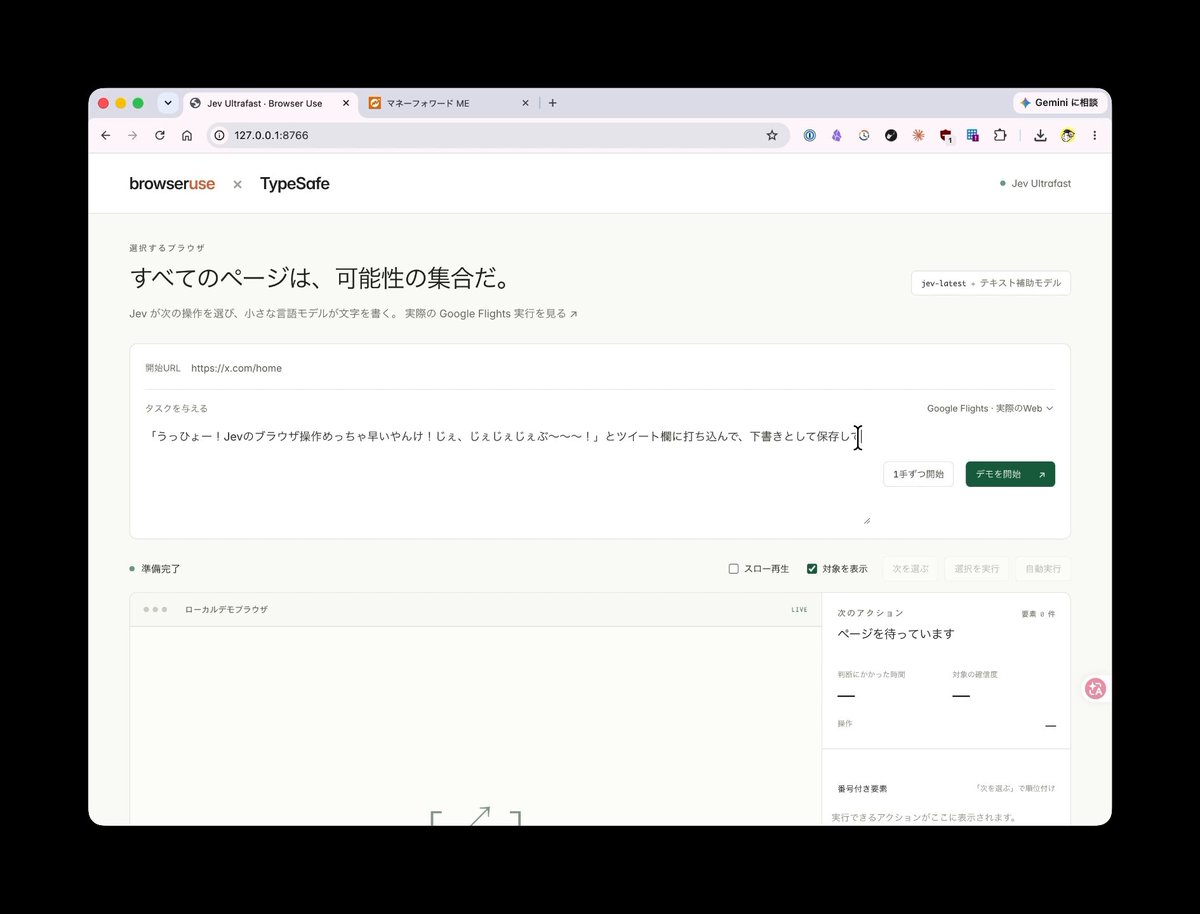Viewport: 1200px width, 914px height.
Task: Open the browser home icon
Action: click(x=186, y=135)
